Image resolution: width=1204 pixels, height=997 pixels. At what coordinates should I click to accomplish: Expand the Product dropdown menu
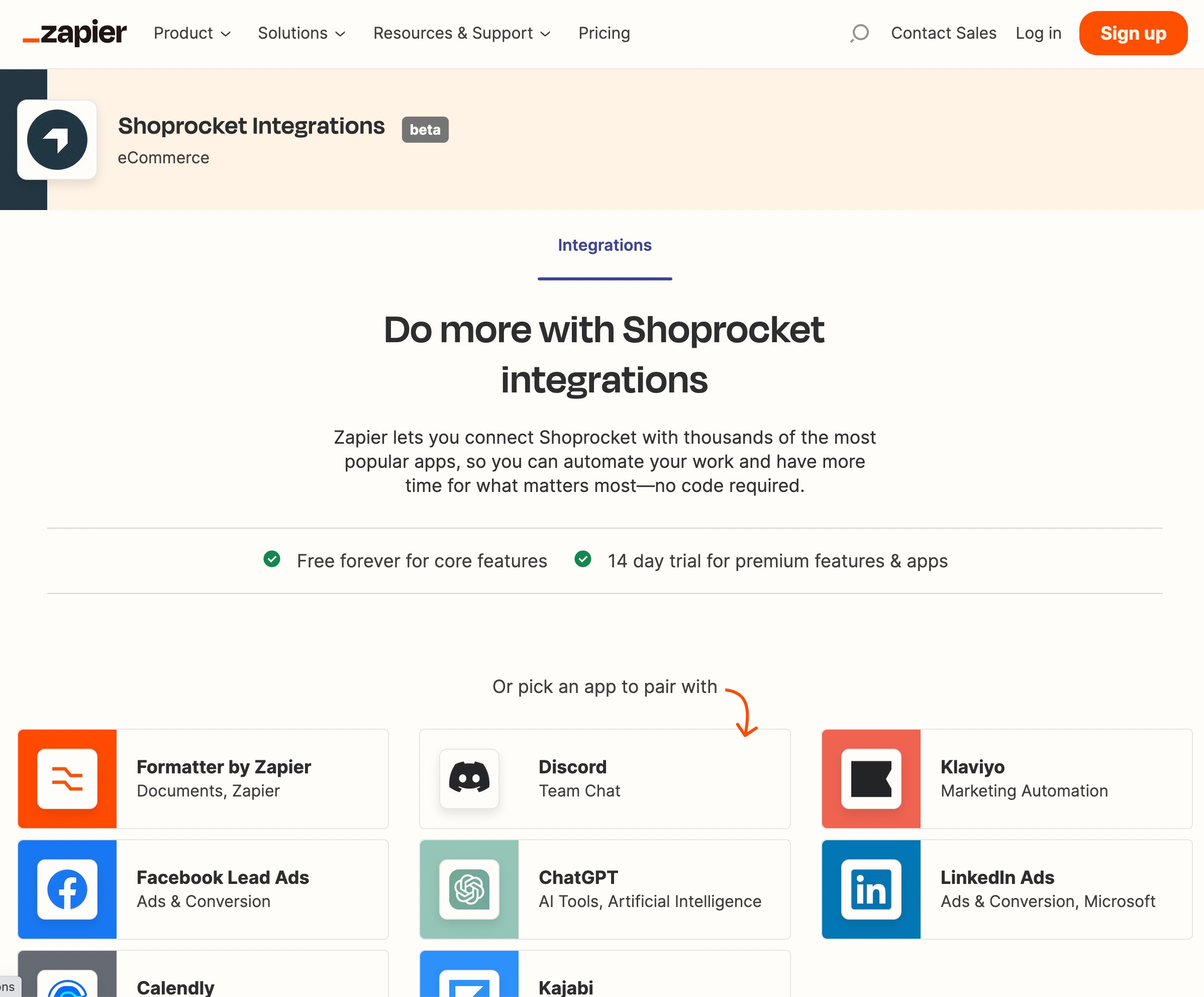[192, 33]
